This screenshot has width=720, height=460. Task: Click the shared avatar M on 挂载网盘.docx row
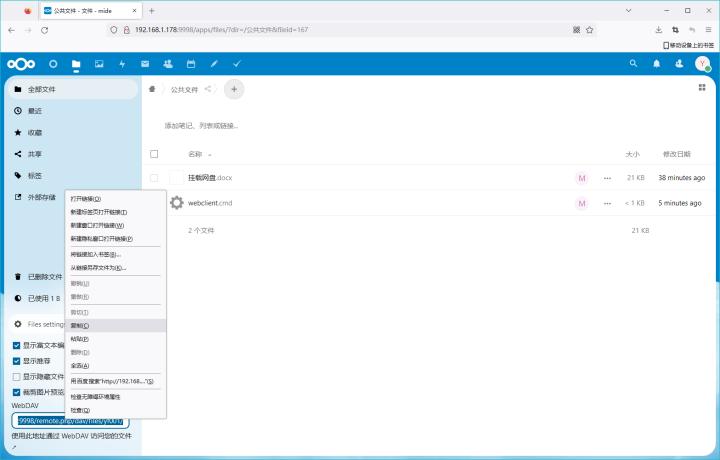pyautogui.click(x=582, y=178)
